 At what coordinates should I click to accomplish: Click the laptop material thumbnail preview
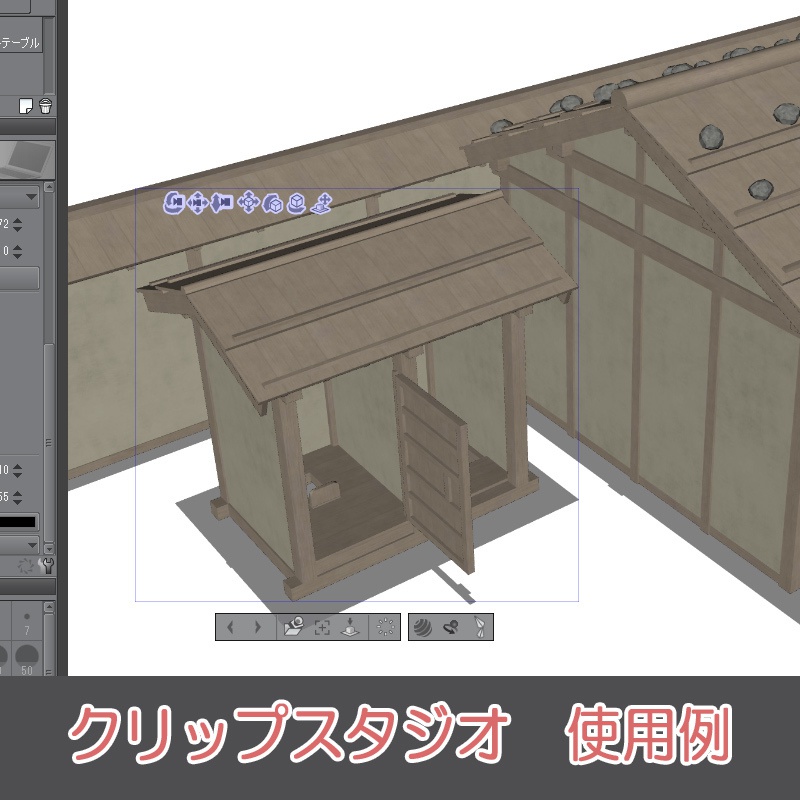tap(20, 160)
